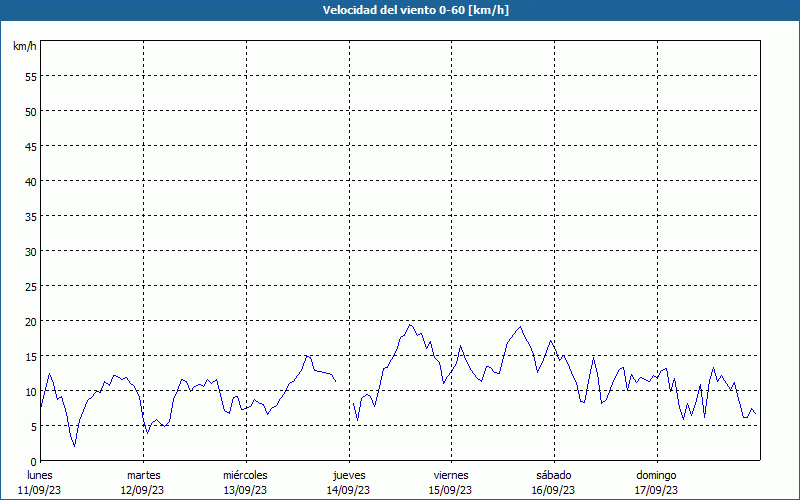Click the 'km/h' axis unit label
The height and width of the screenshot is (500, 800).
25,46
